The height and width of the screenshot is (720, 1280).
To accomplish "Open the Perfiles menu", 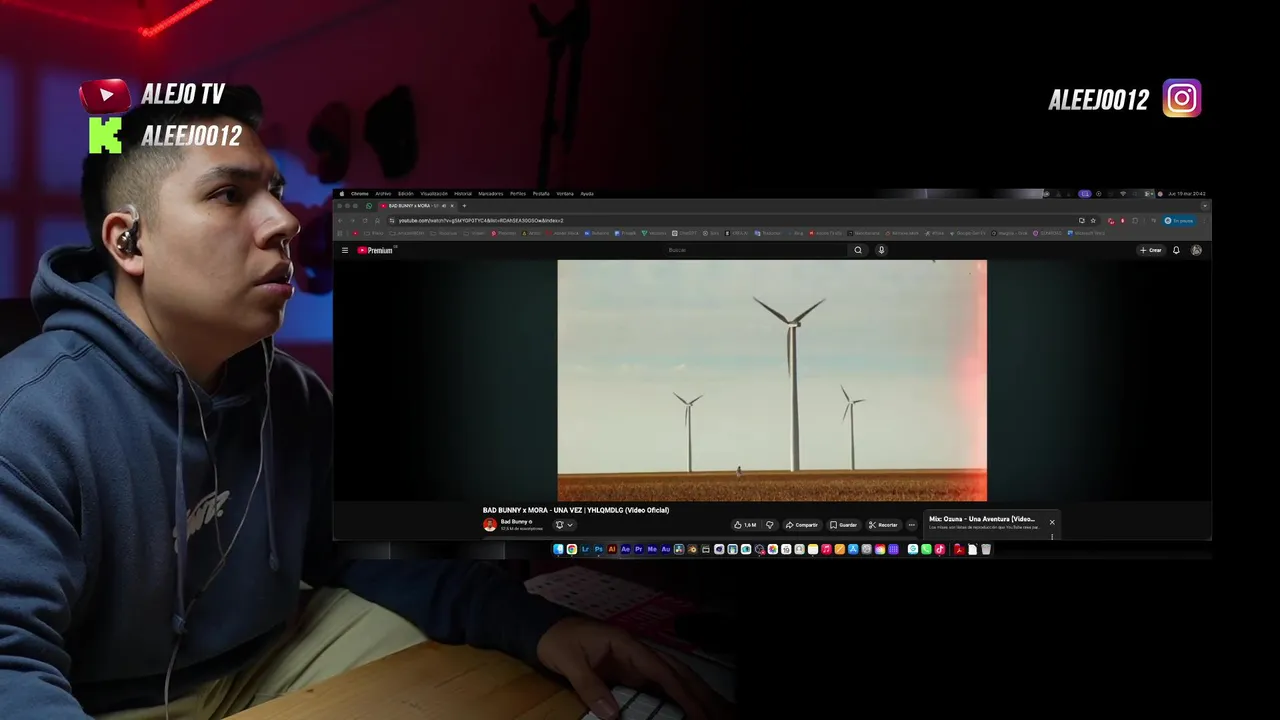I will (x=518, y=194).
